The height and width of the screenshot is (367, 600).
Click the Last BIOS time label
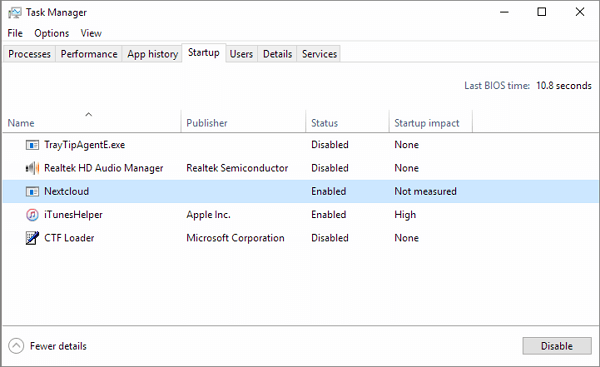tap(497, 86)
